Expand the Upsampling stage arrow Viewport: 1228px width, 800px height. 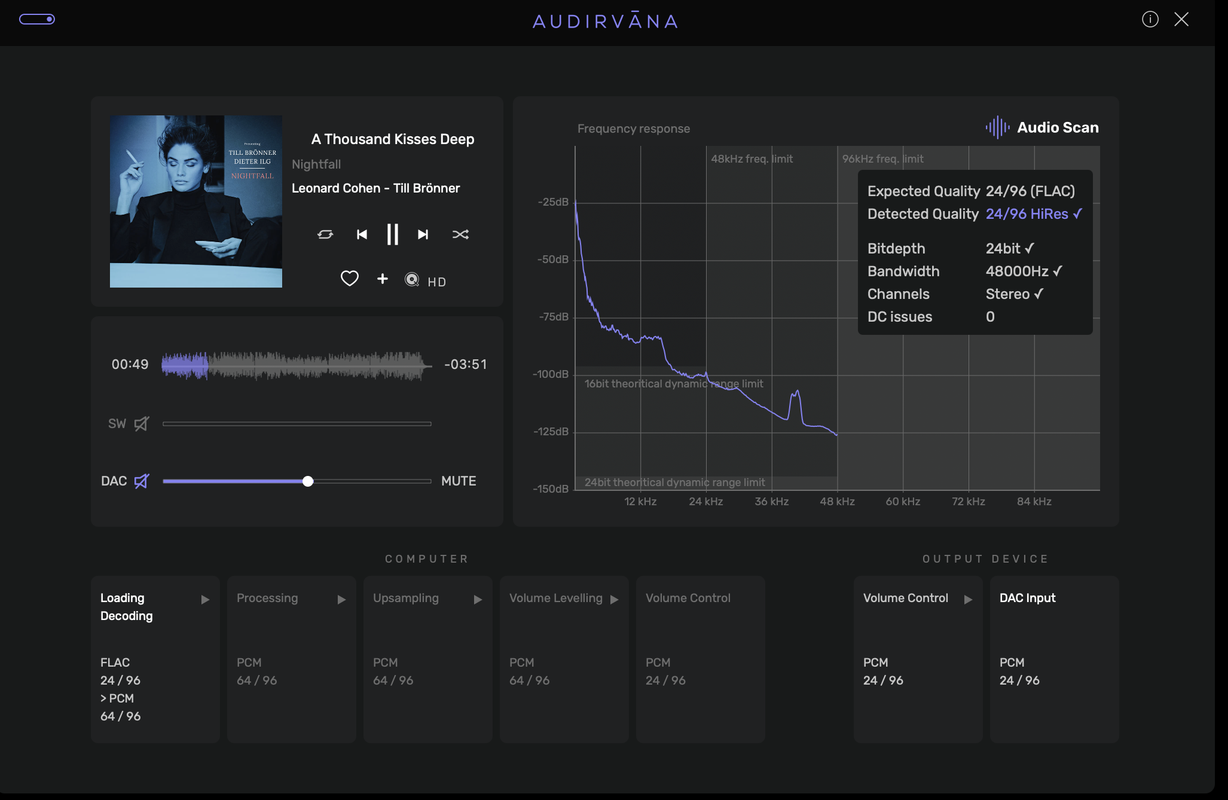click(478, 600)
